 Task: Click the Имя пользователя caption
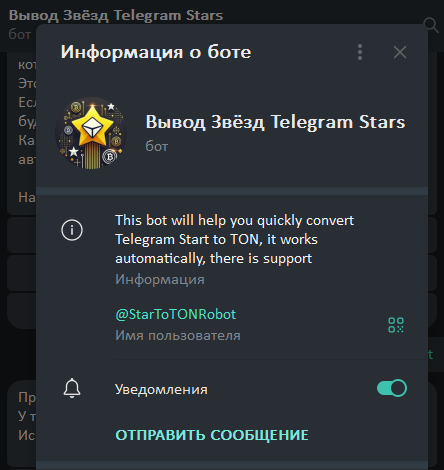178,335
